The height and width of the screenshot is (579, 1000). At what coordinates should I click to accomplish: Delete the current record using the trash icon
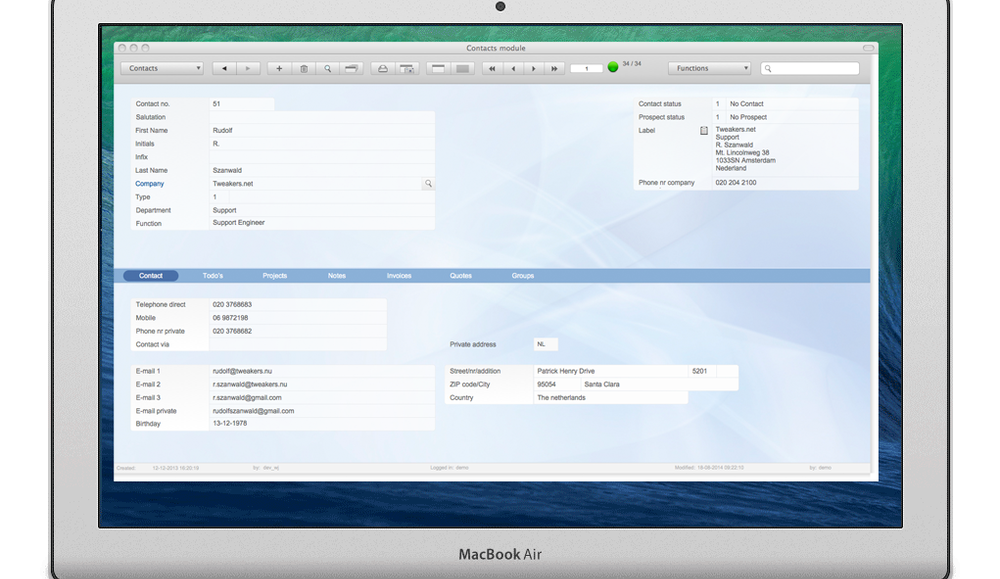[x=303, y=68]
